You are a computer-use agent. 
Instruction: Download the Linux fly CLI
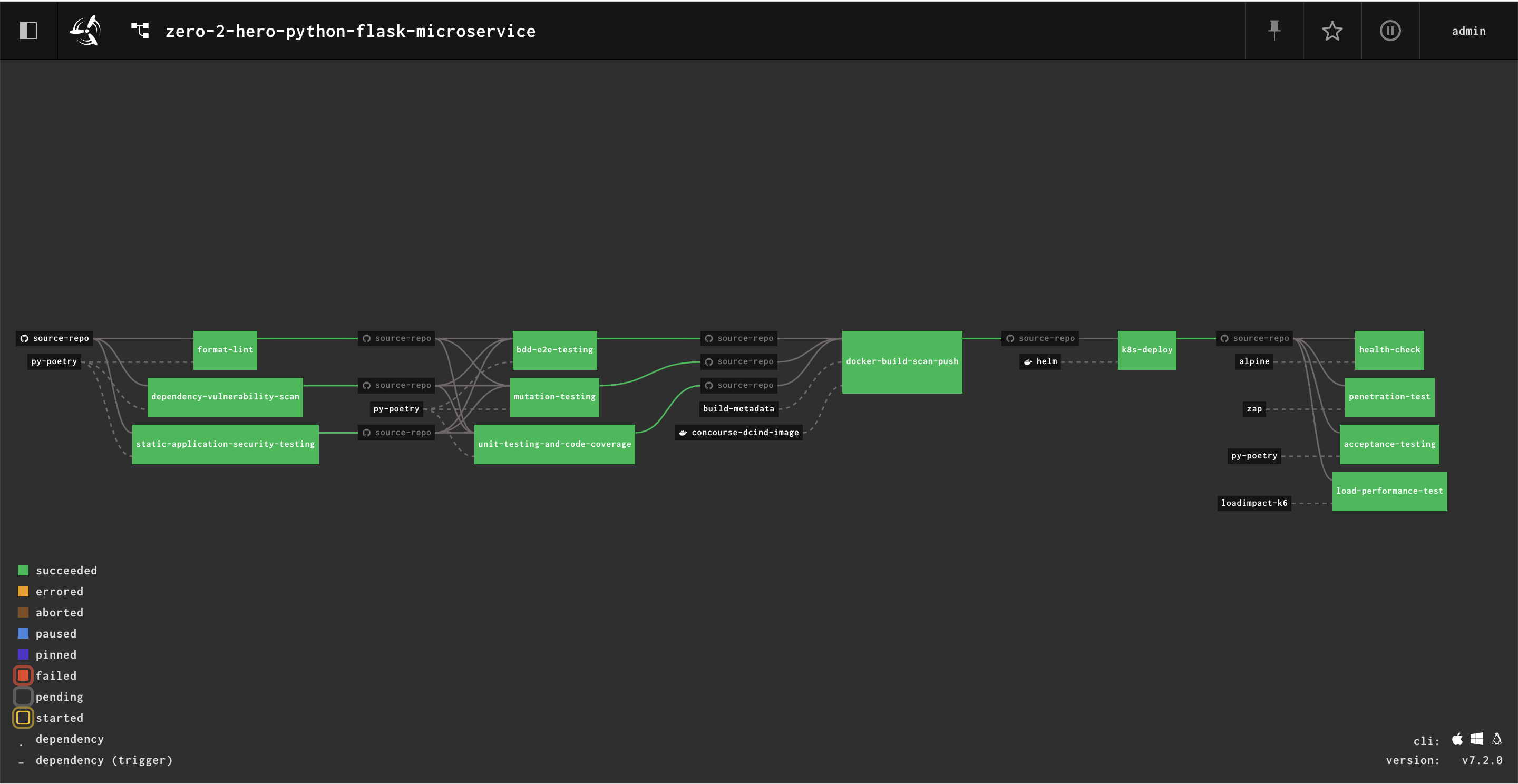tap(1497, 739)
